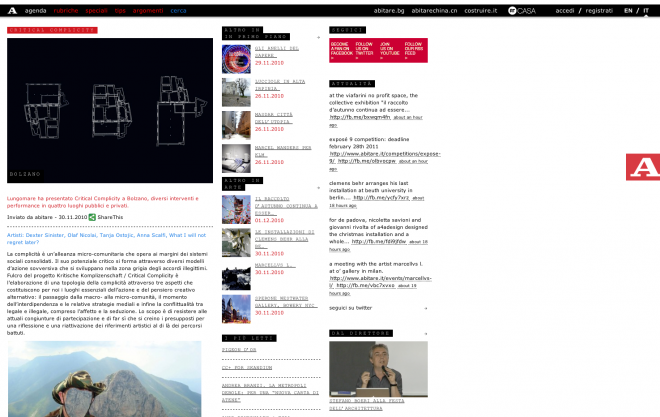Click 'Join us on YouTube' tile
660x417 pixels.
coord(389,49)
